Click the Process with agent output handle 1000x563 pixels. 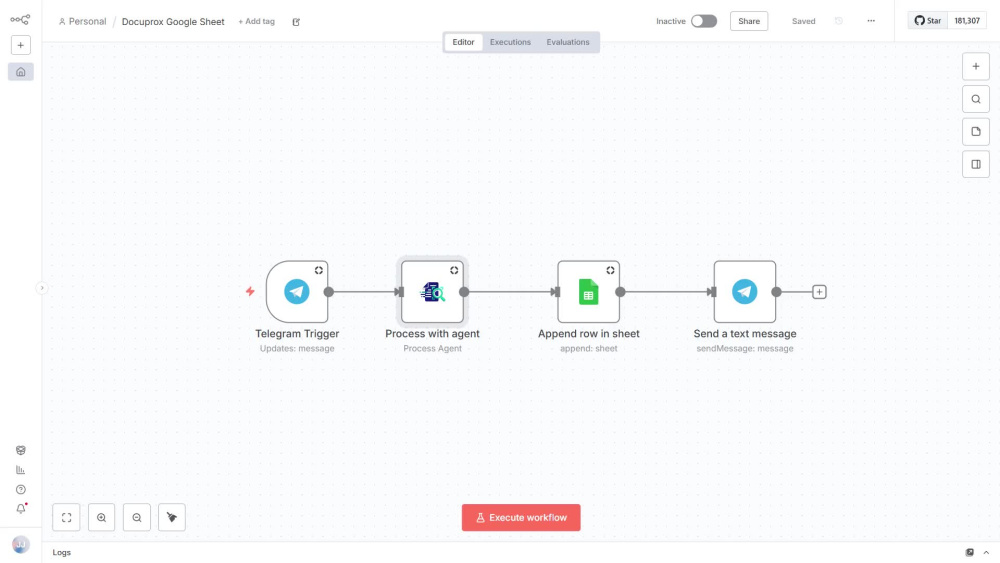(x=464, y=292)
